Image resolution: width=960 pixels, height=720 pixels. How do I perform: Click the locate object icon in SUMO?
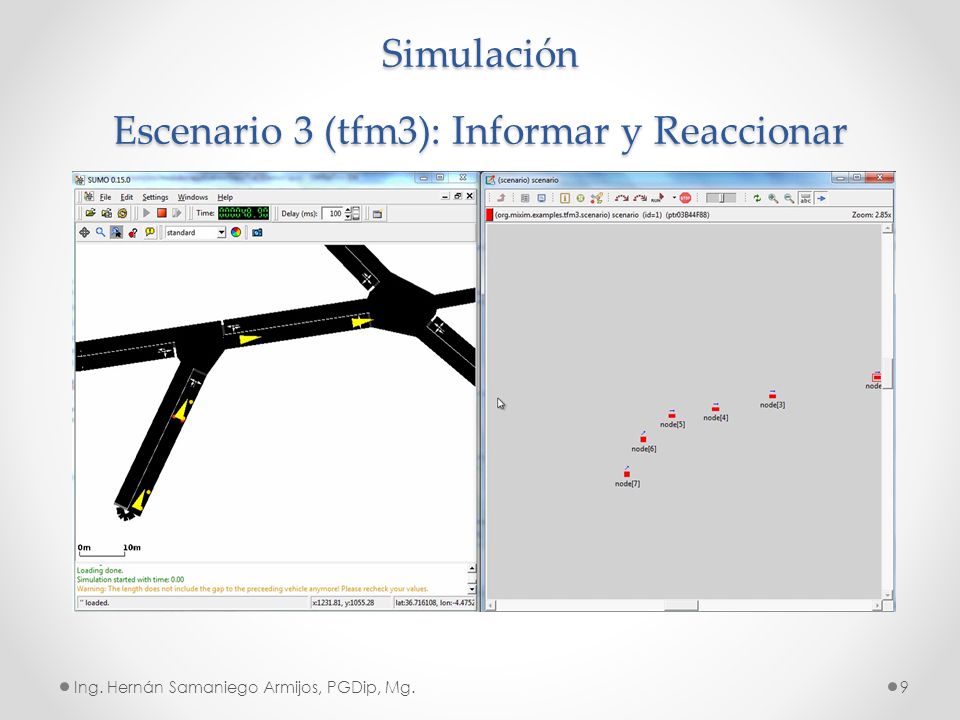point(133,233)
